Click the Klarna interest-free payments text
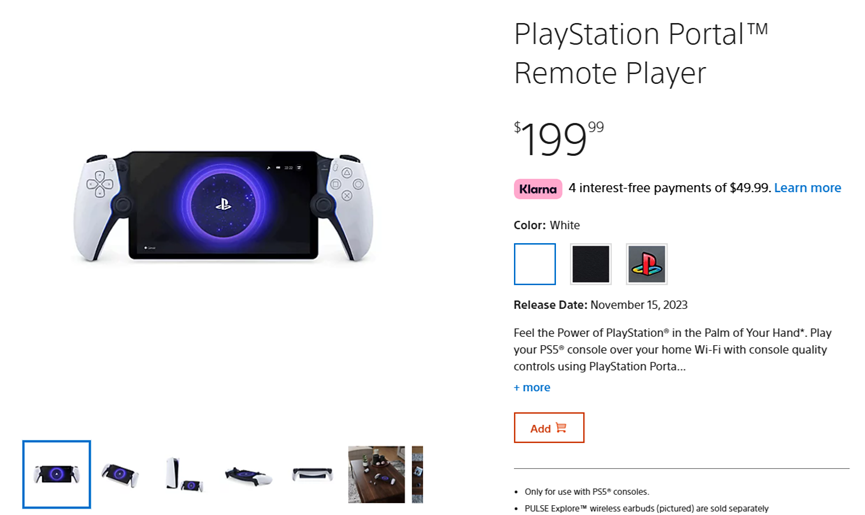Screen dimensions: 865x515 click(669, 188)
